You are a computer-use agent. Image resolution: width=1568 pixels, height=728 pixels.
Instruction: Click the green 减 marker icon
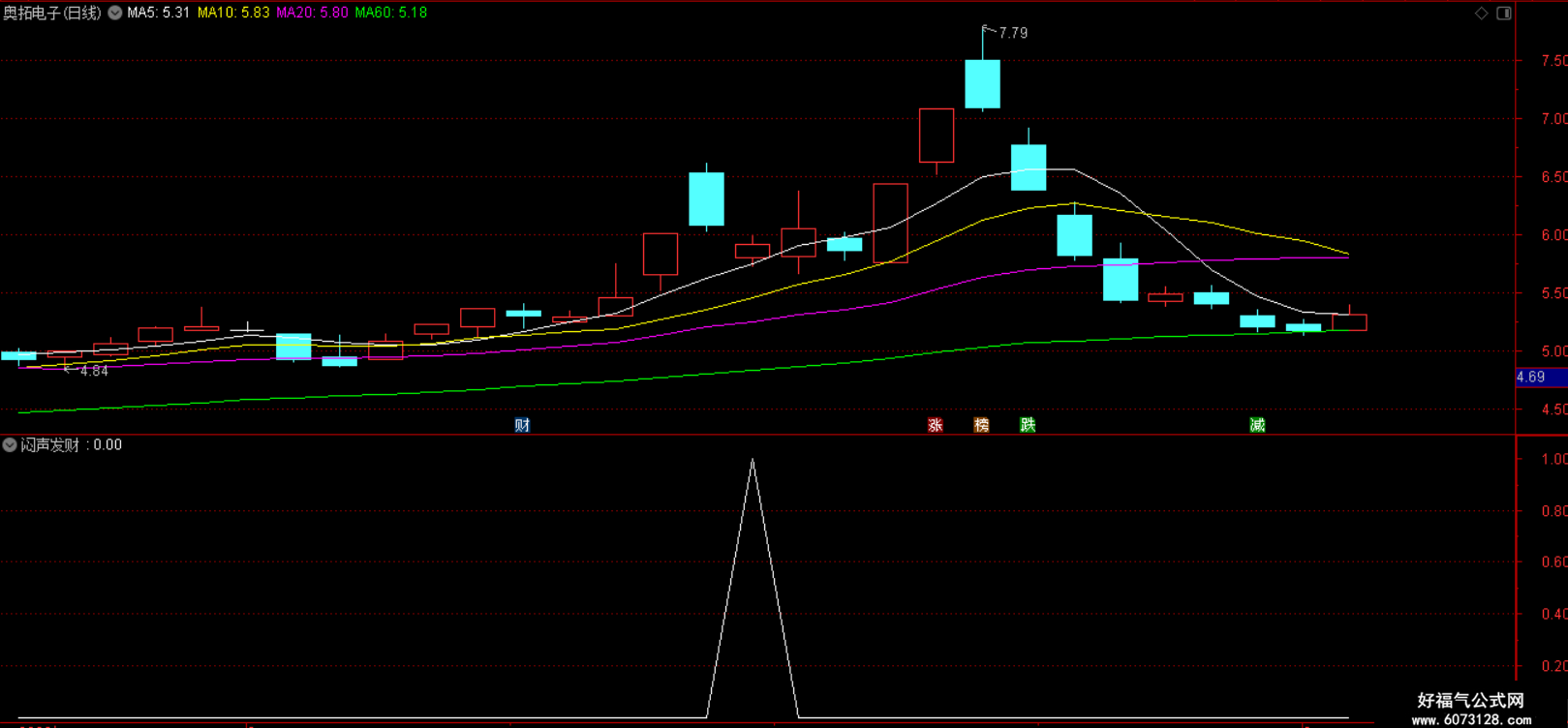point(1257,425)
